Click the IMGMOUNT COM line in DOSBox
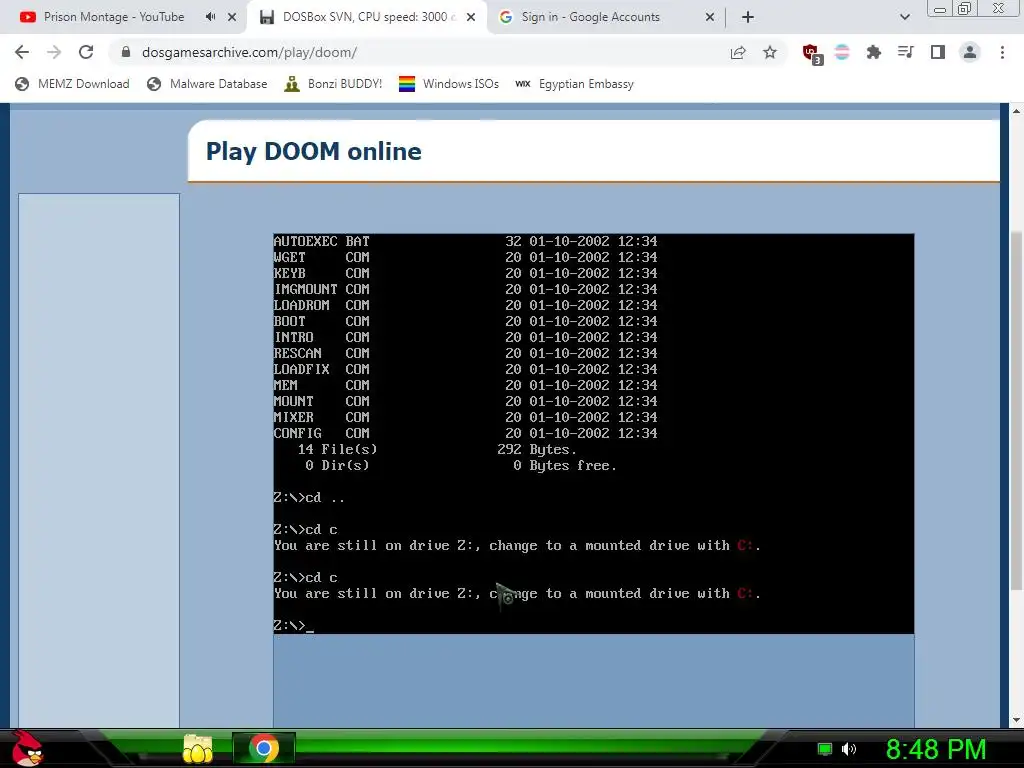 pos(465,289)
